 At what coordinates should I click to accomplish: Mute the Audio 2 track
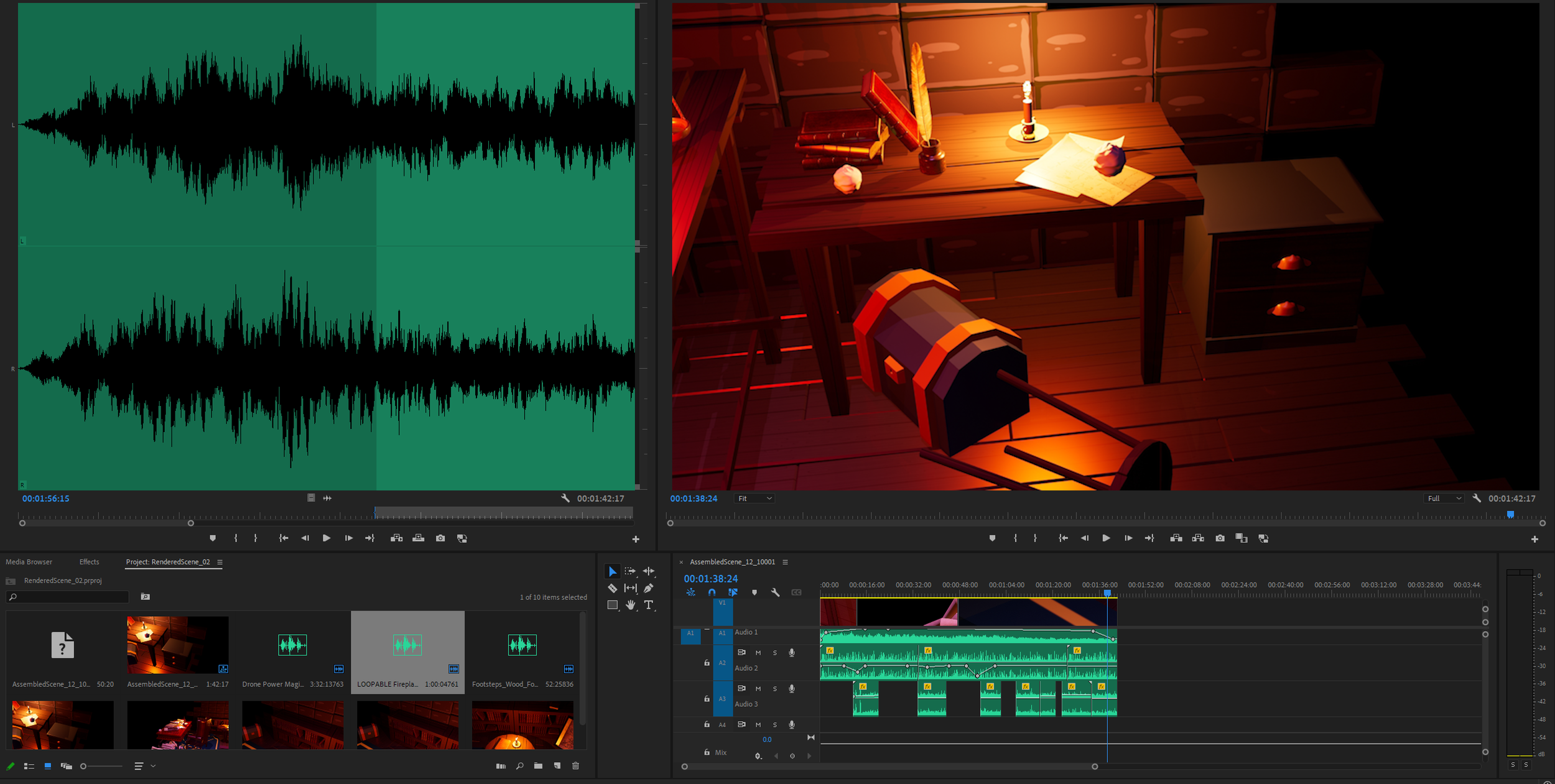click(758, 653)
